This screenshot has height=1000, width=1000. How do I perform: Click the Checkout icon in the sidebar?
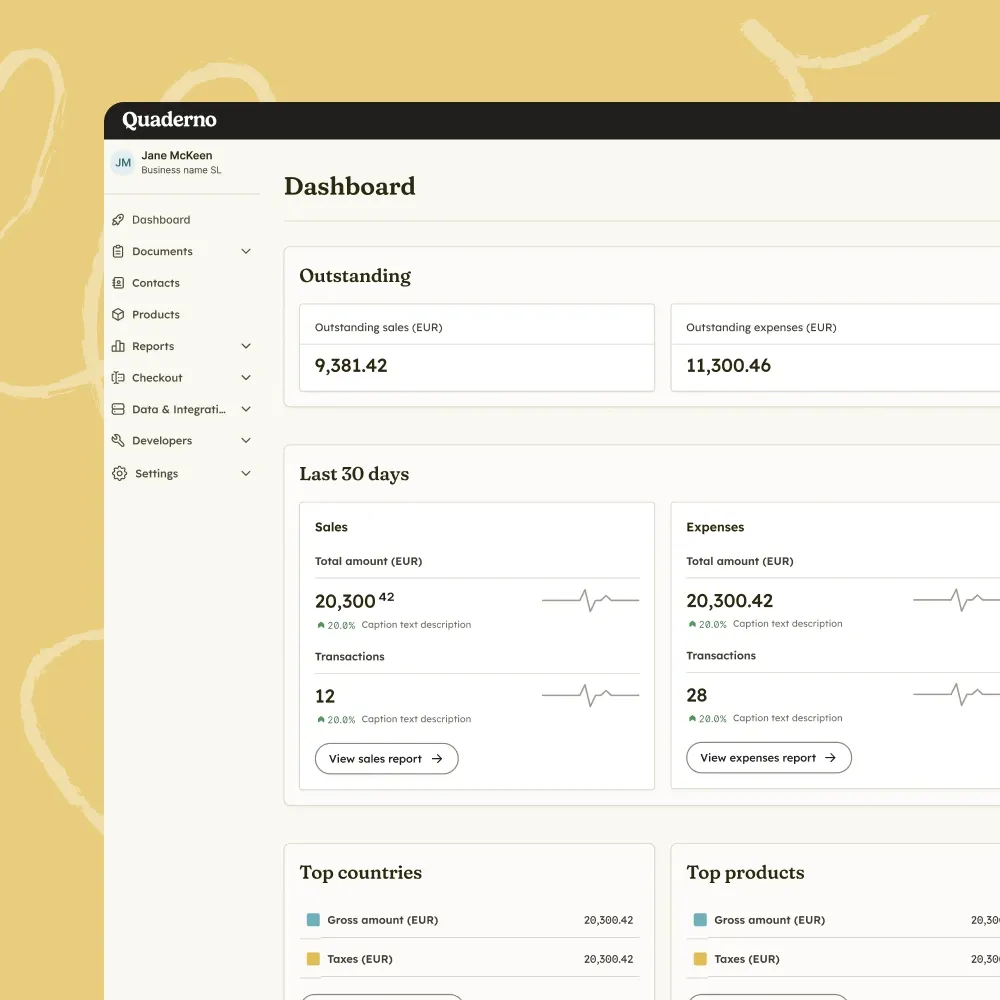pyautogui.click(x=119, y=377)
